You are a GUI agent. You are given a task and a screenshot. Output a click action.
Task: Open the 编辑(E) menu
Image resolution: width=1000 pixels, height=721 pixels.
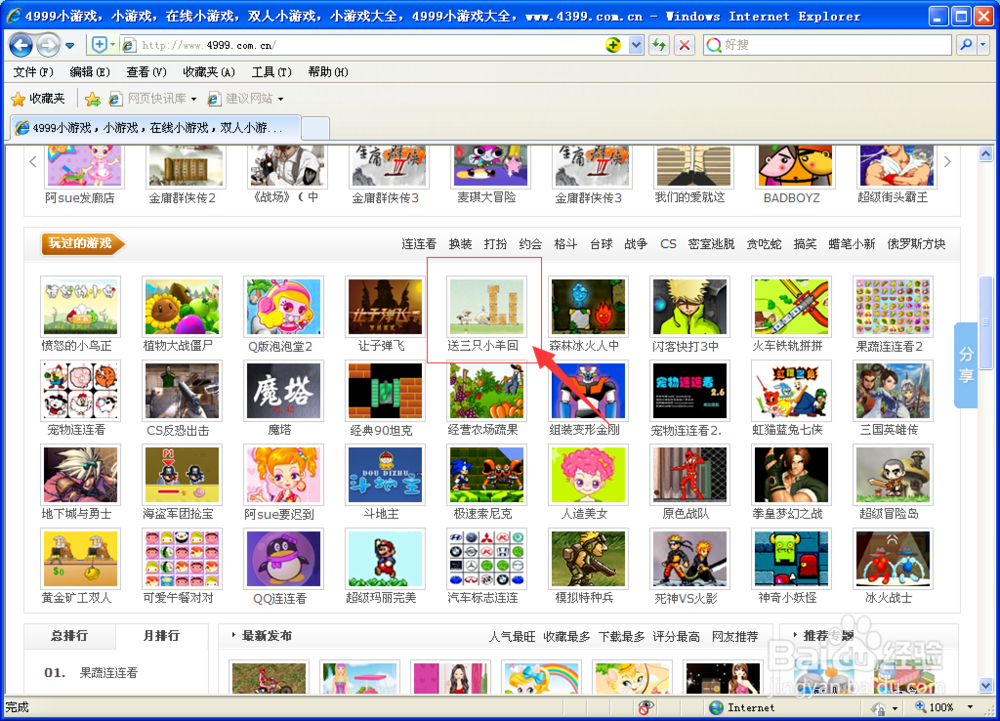[89, 72]
